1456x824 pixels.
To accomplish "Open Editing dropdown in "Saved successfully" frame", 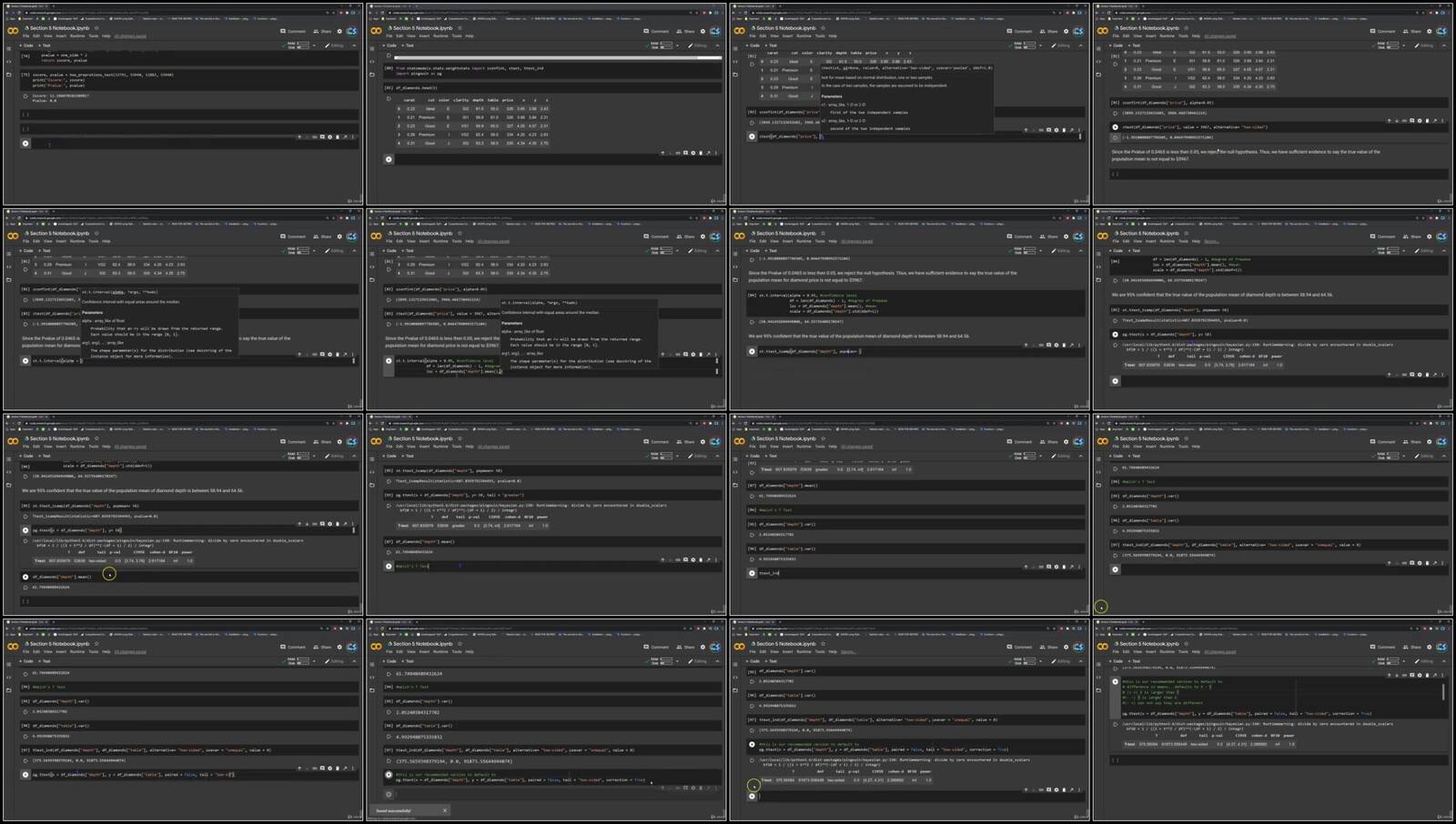I will (x=699, y=661).
